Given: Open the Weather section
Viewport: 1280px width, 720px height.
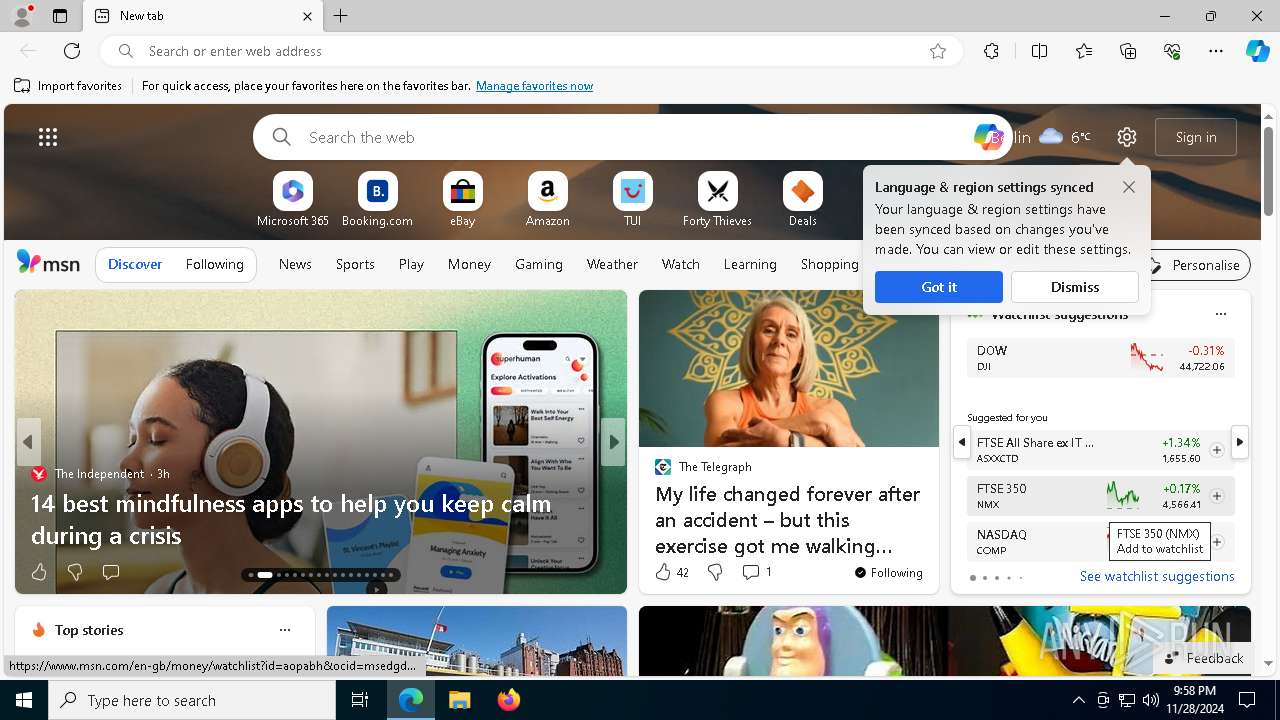Looking at the screenshot, I should click(x=612, y=264).
